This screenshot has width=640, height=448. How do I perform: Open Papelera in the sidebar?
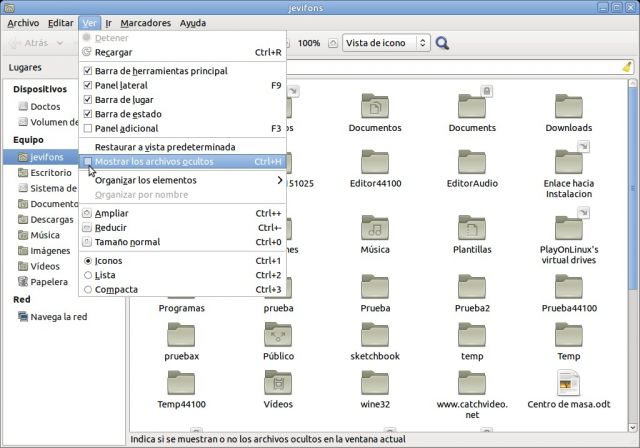pos(48,282)
